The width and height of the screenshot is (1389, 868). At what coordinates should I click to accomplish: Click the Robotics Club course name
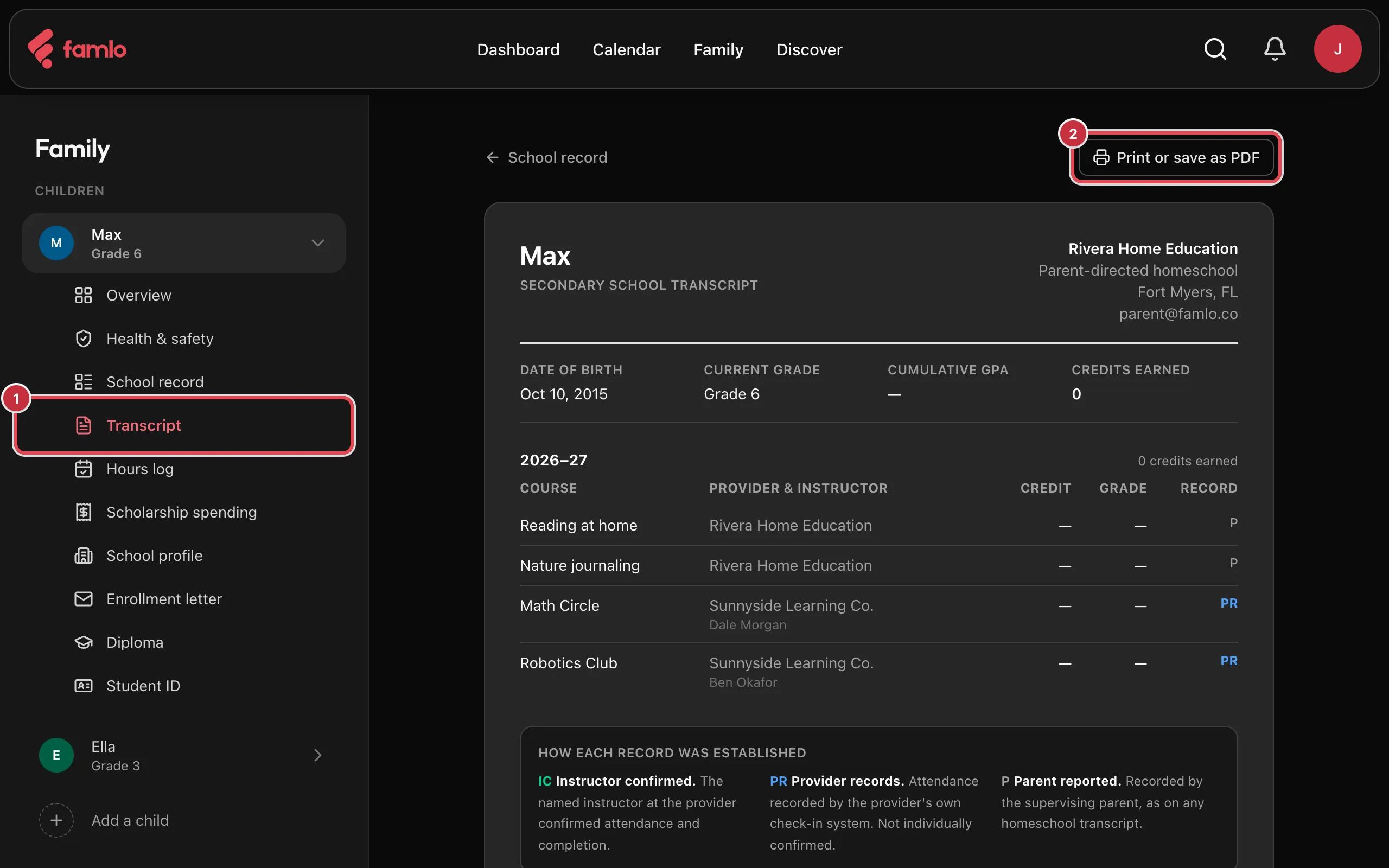(568, 663)
